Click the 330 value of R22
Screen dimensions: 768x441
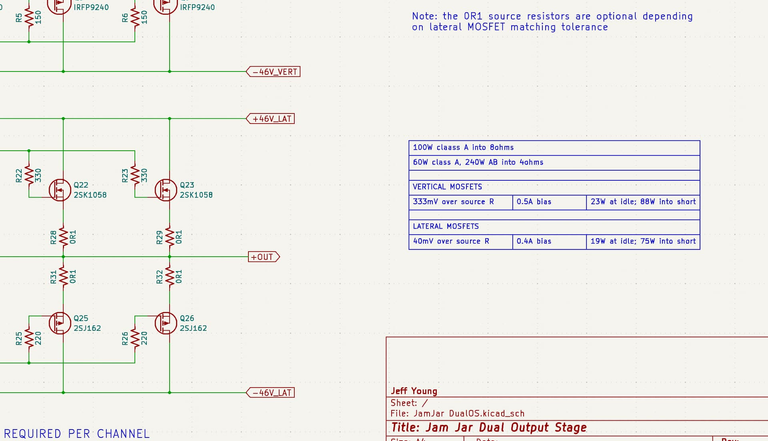pos(38,175)
